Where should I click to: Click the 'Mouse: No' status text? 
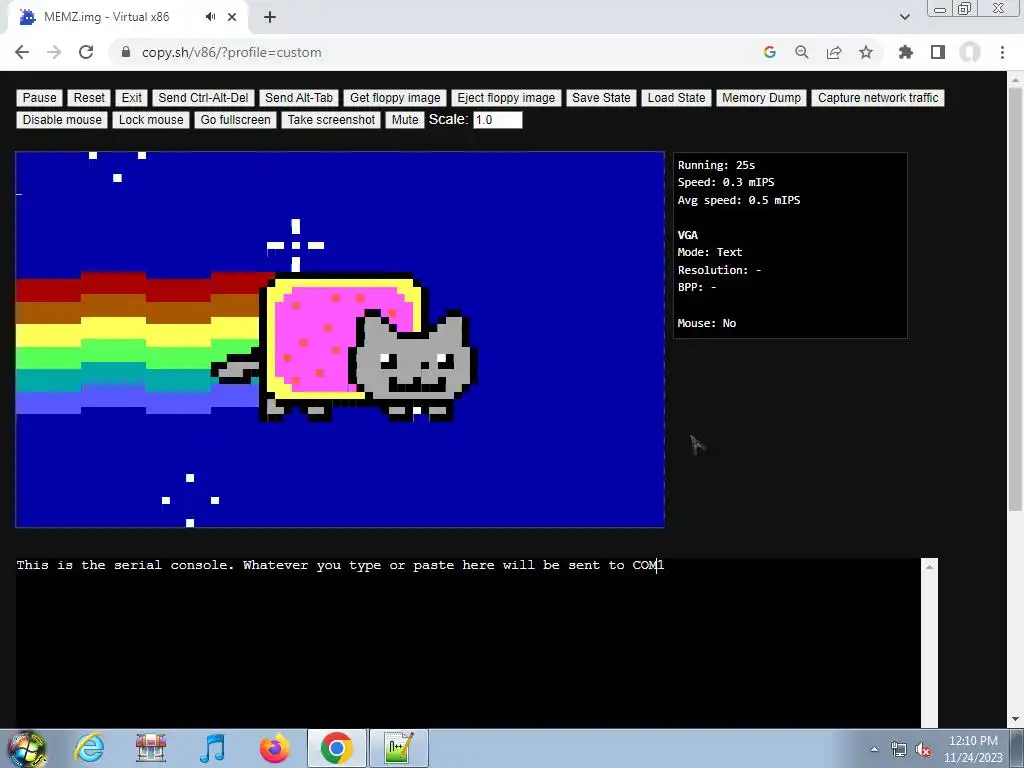[x=707, y=323]
